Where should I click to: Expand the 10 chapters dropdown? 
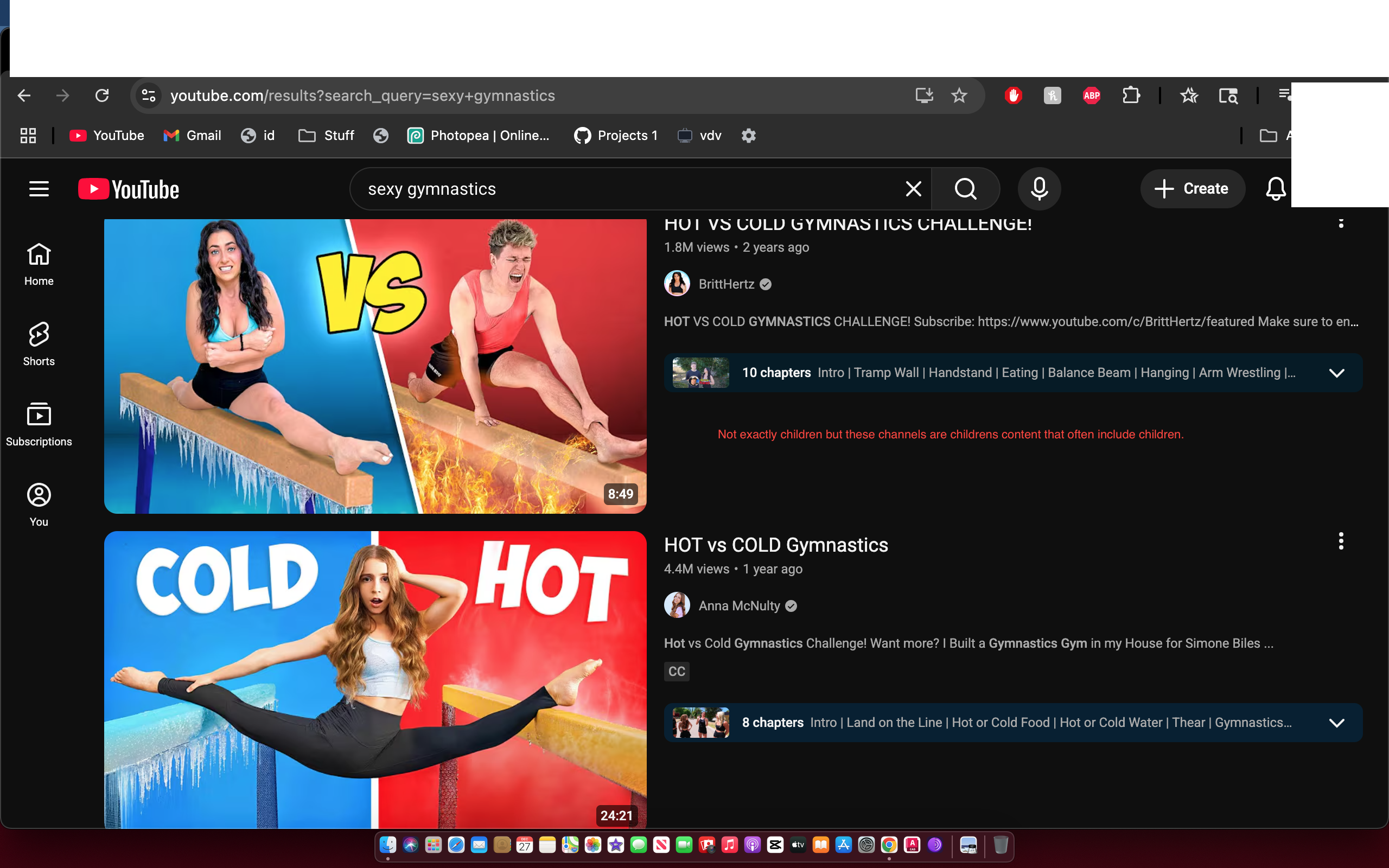click(x=1337, y=373)
